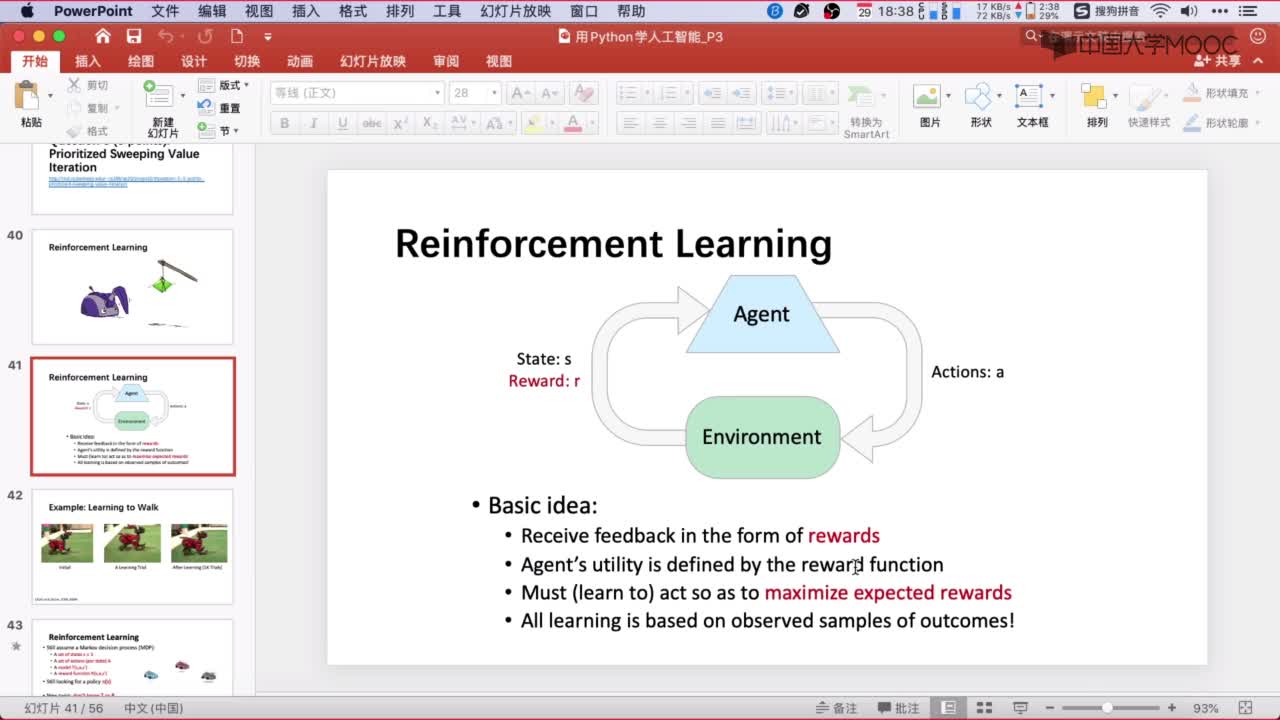Click the text highlight color swatch
This screenshot has height=720, width=1280.
point(534,123)
